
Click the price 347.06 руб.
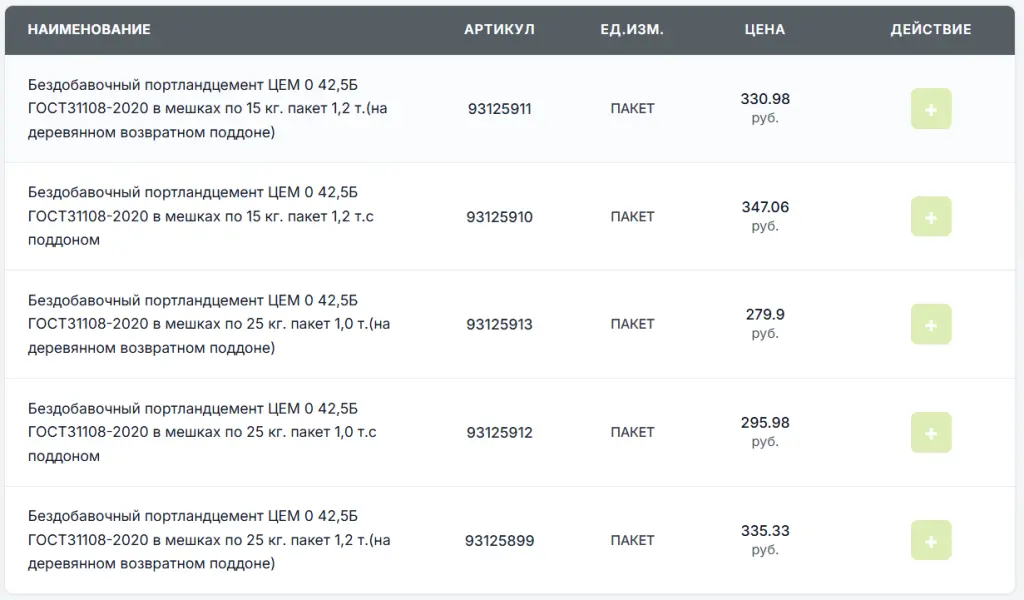(765, 215)
